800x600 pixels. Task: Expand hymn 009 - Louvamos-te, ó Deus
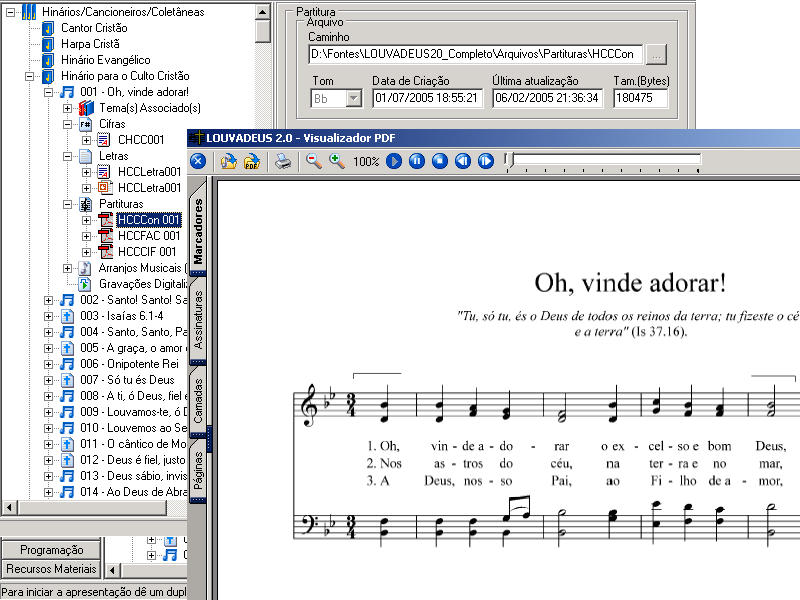48,412
